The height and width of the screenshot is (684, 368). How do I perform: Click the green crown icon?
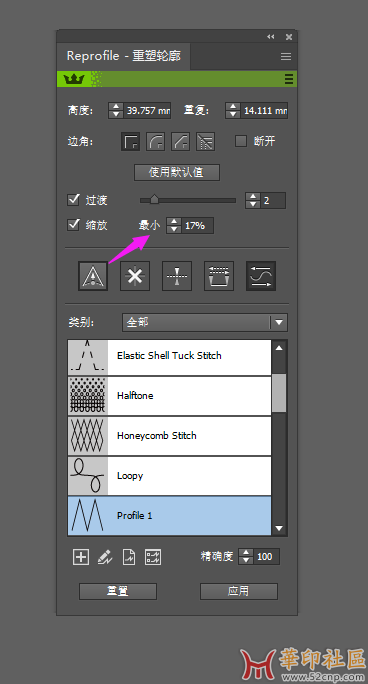[x=74, y=79]
